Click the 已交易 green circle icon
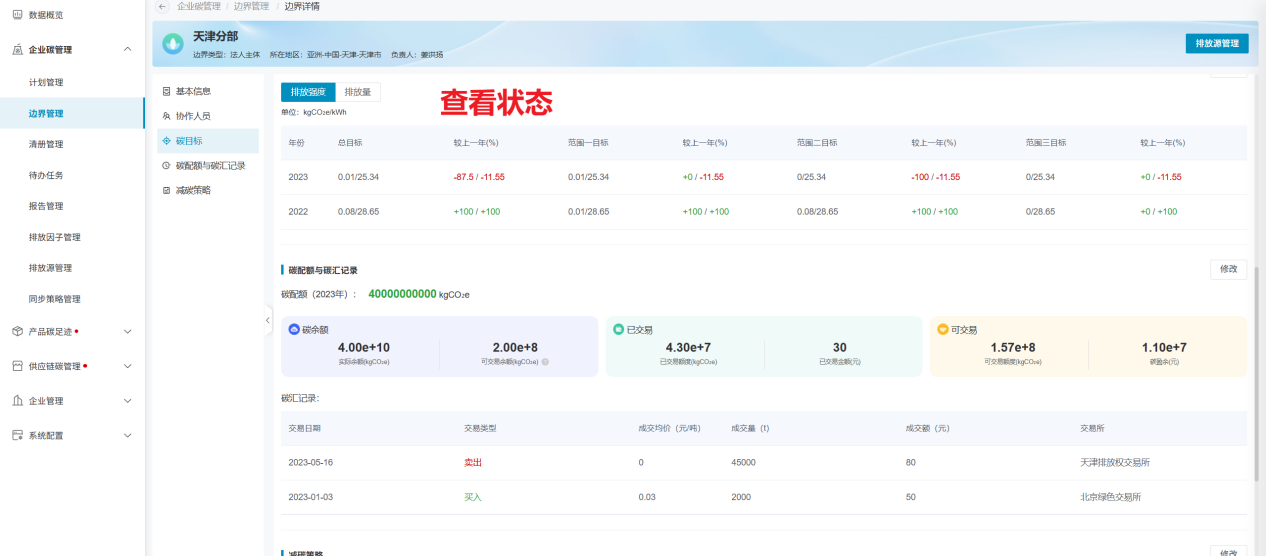 618,329
